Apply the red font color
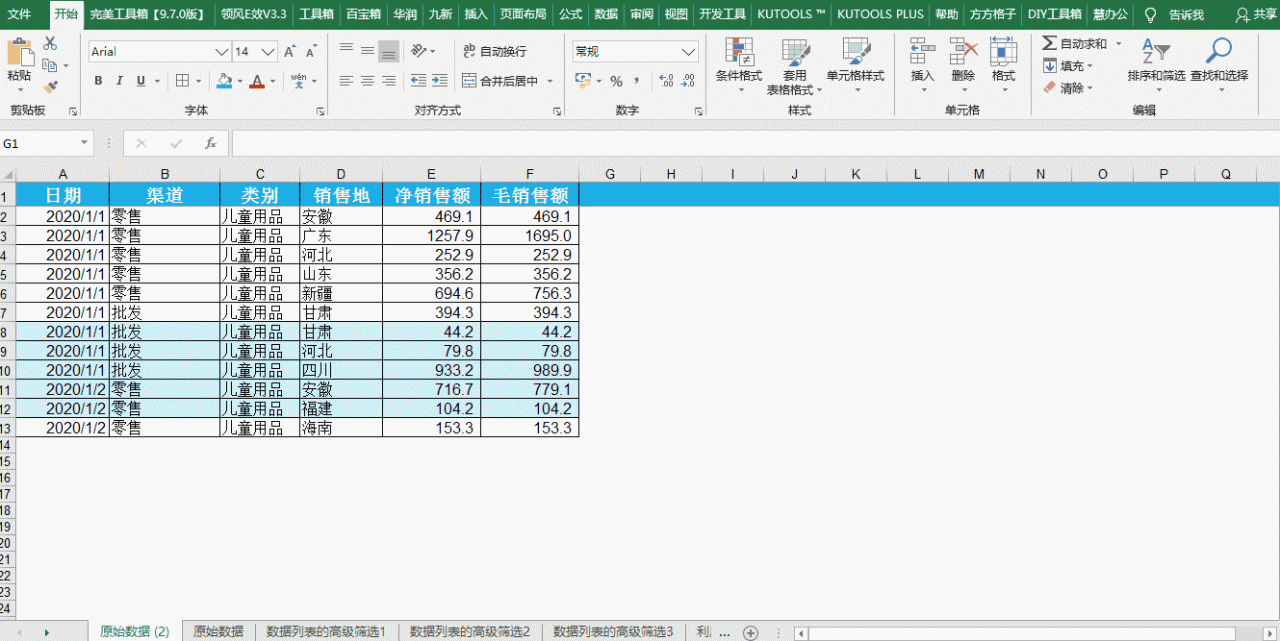 point(258,81)
